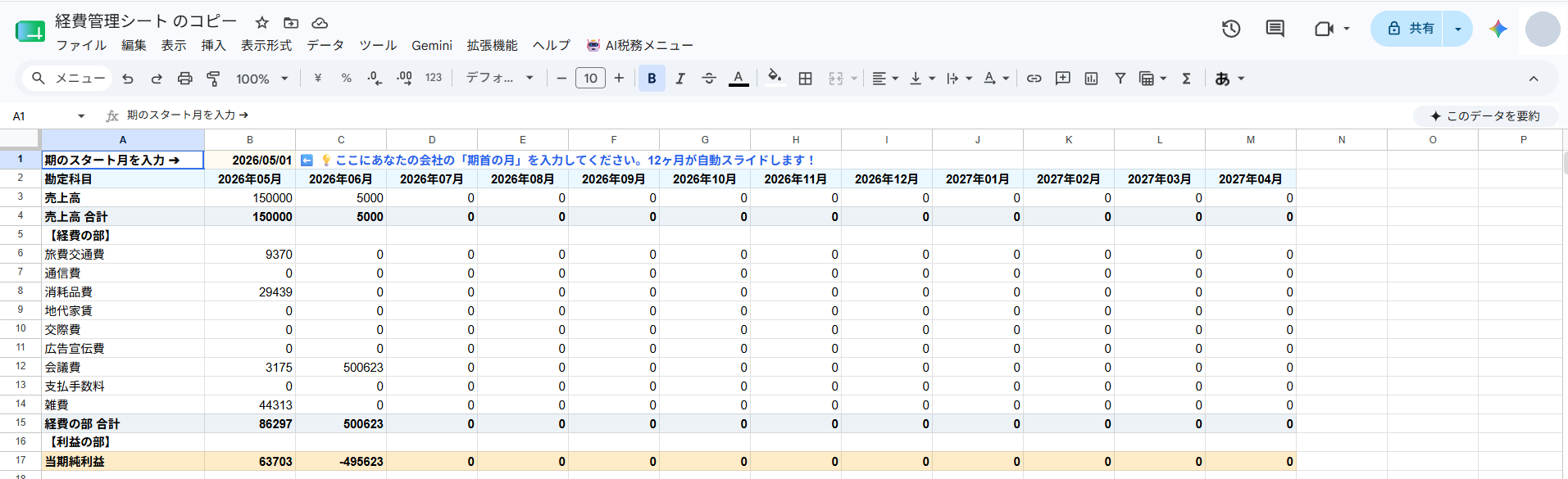Viewport: 1568px width, 479px height.
Task: Format as percent icon
Action: click(x=347, y=79)
